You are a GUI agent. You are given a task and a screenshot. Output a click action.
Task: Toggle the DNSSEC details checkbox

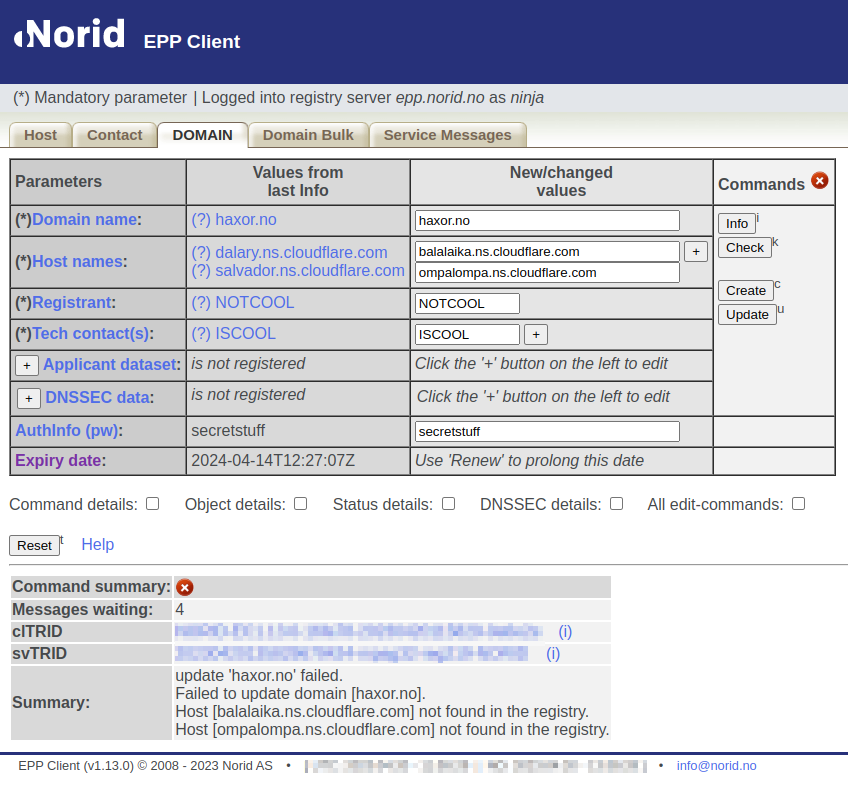click(617, 504)
